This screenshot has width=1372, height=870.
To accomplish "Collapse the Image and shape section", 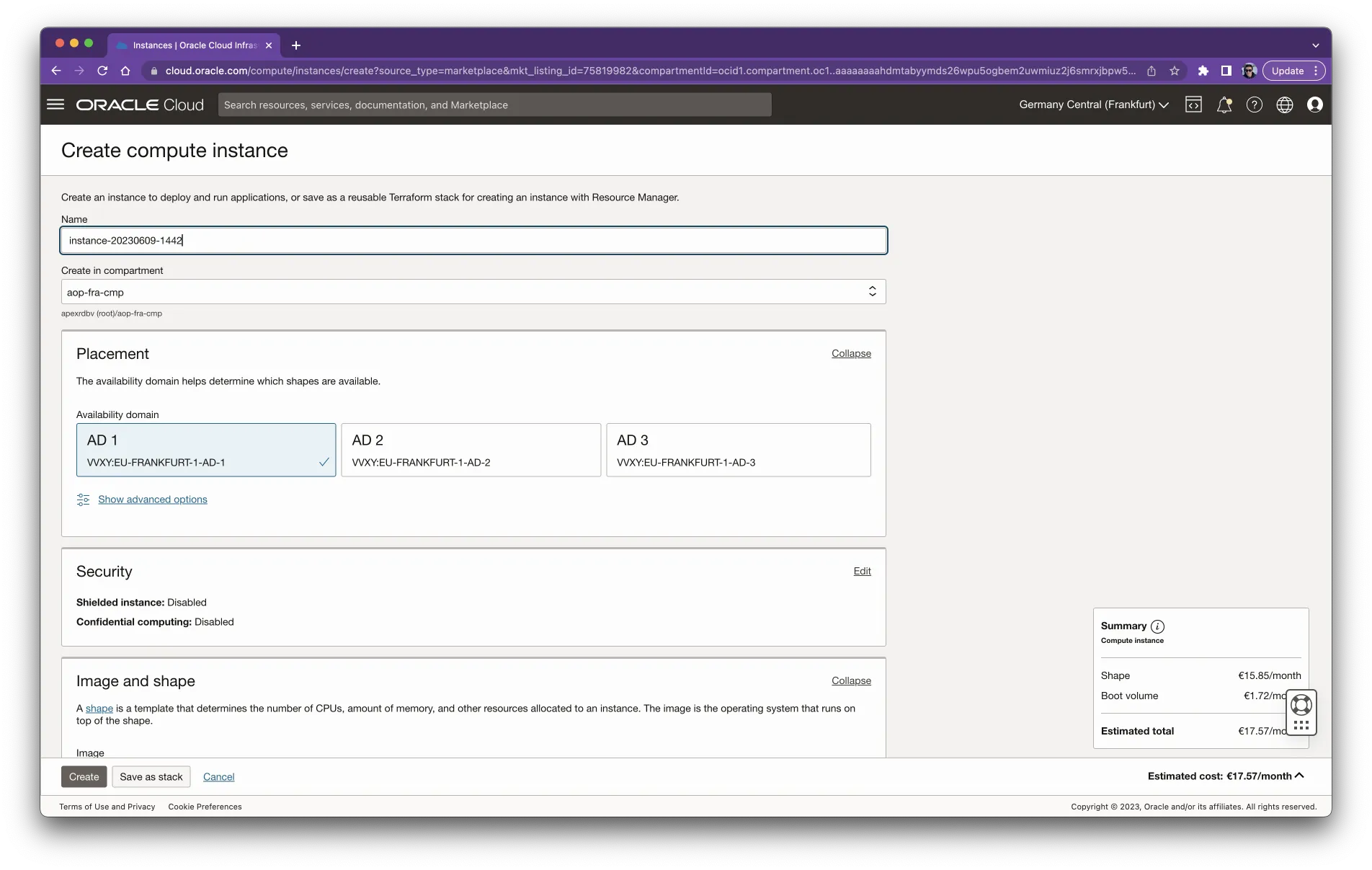I will click(x=851, y=680).
